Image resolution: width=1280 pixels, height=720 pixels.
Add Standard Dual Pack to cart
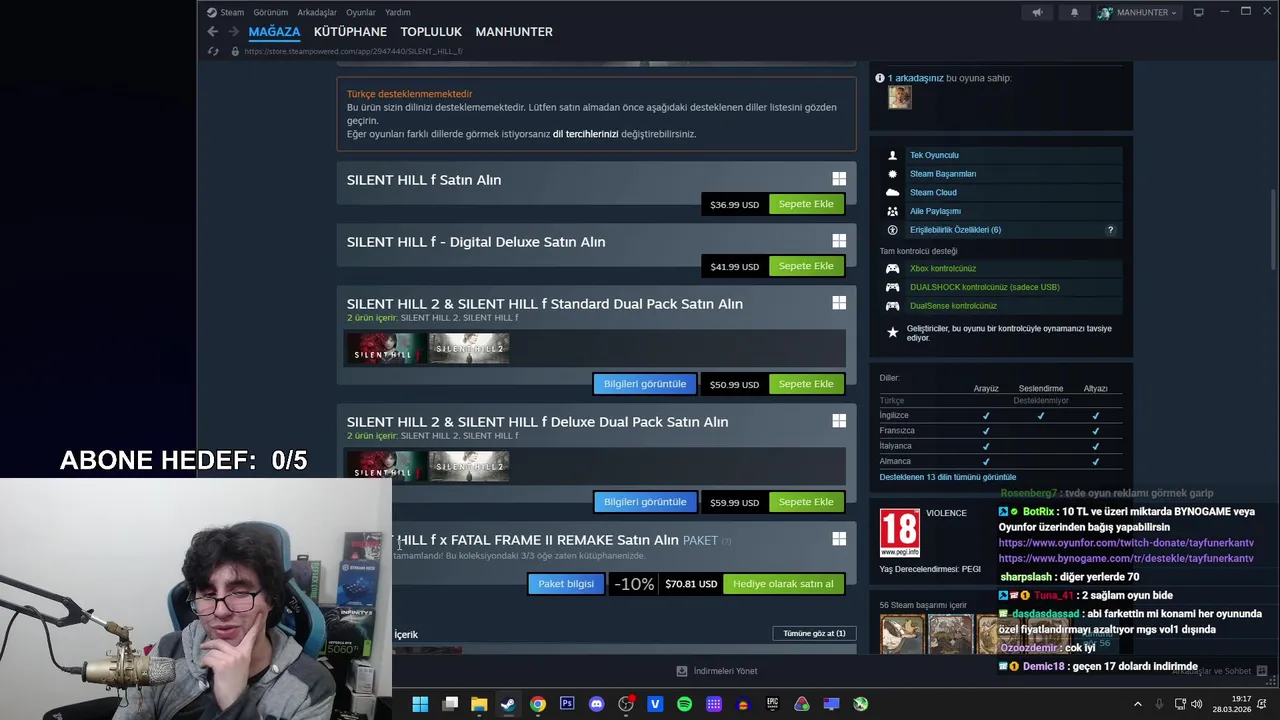(x=806, y=384)
